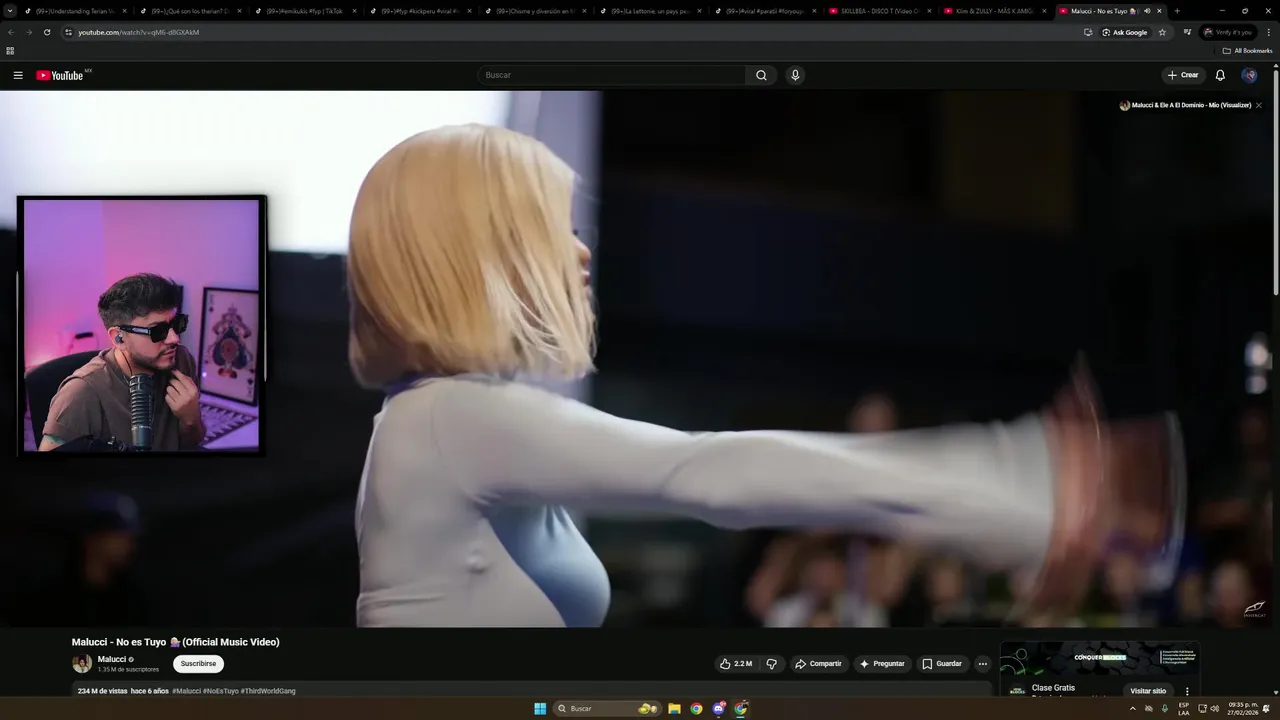Screen dimensions: 1280x720
Task: Switch to the Understanding Terian tab
Action: [75, 11]
